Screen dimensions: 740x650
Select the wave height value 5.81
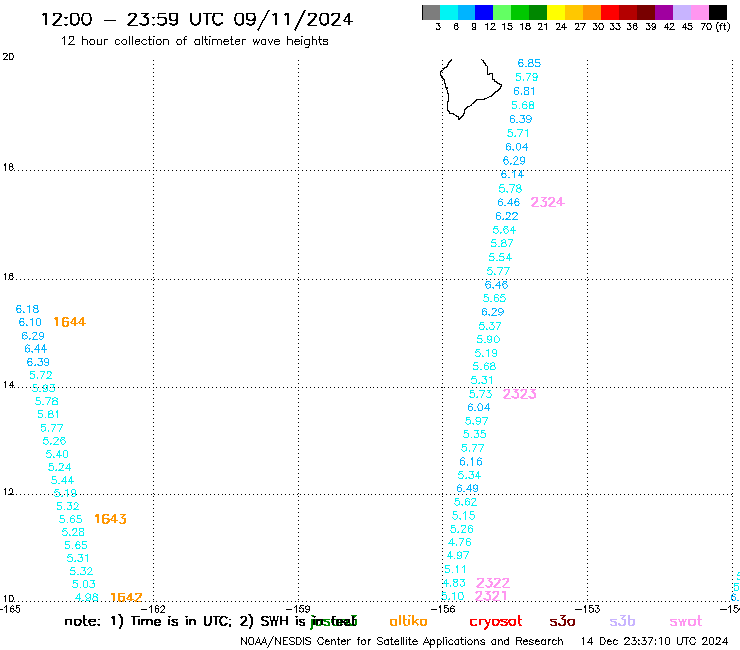[48, 414]
